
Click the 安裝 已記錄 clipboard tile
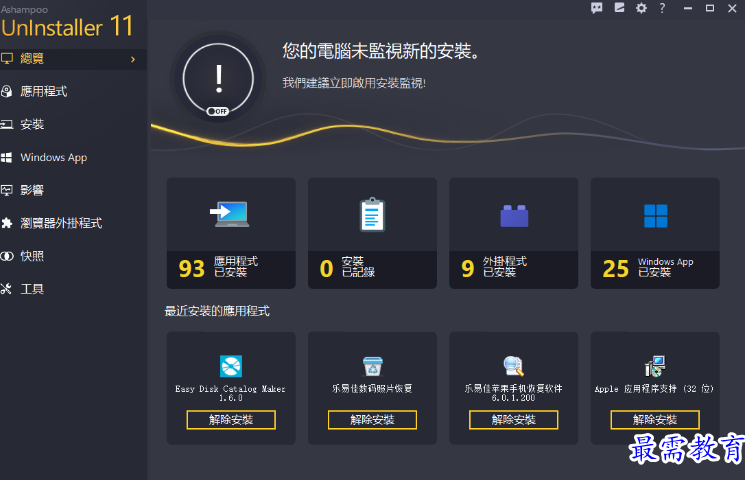pyautogui.click(x=372, y=233)
